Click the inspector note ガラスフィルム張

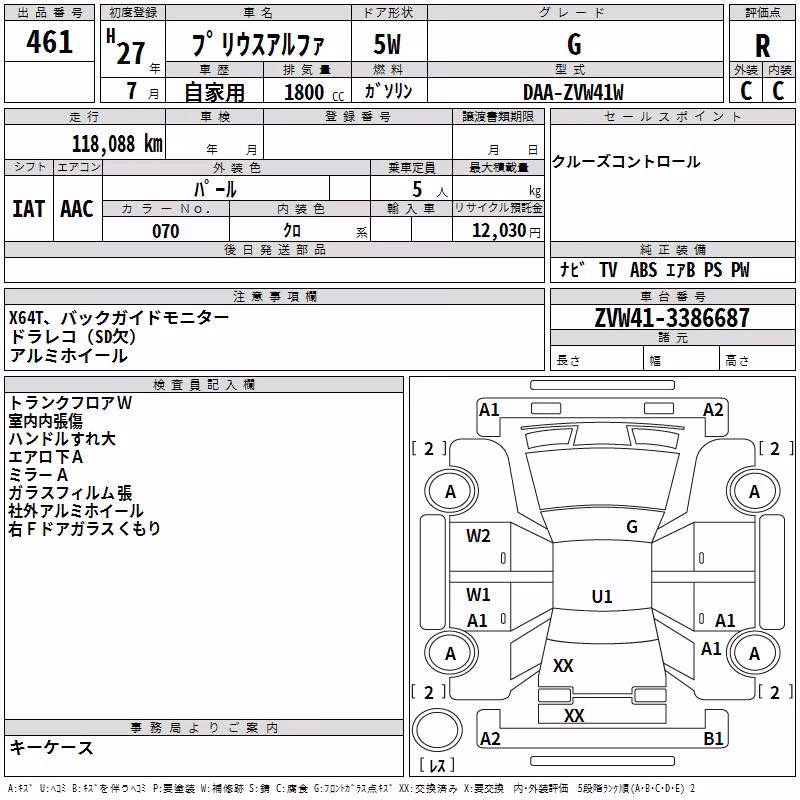tap(70, 493)
